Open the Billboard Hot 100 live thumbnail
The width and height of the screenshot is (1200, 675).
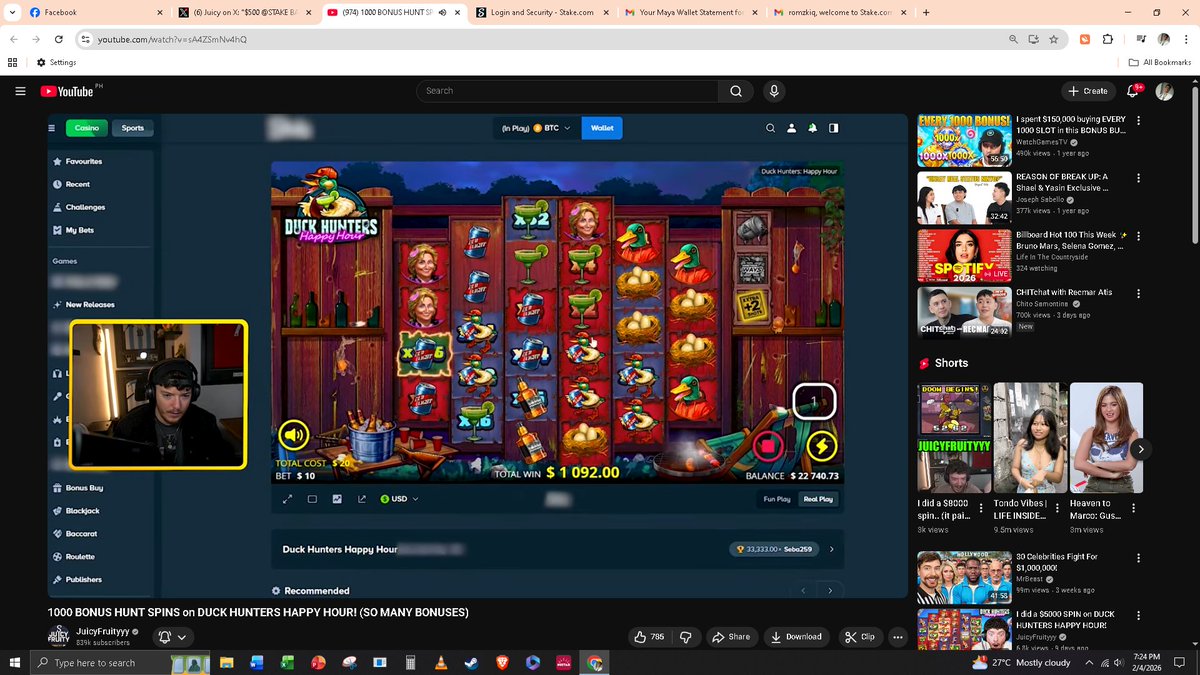pyautogui.click(x=963, y=254)
